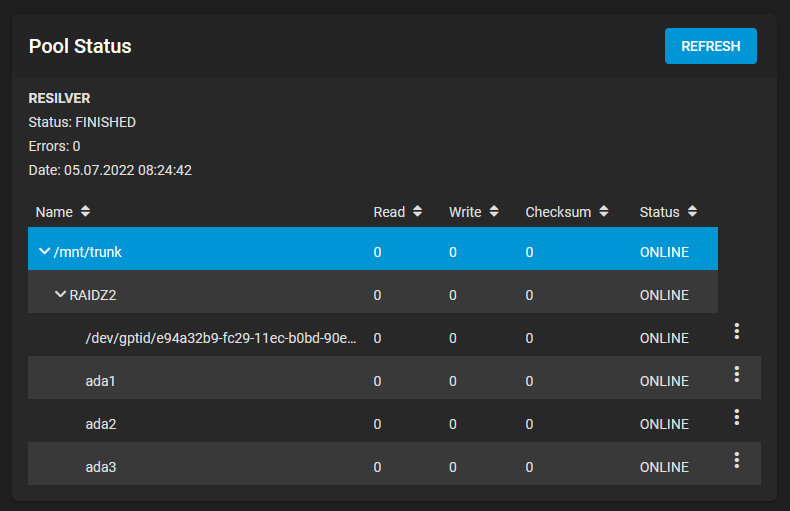Click the ONLINE status of the gptid device
This screenshot has width=790, height=511.
point(664,338)
